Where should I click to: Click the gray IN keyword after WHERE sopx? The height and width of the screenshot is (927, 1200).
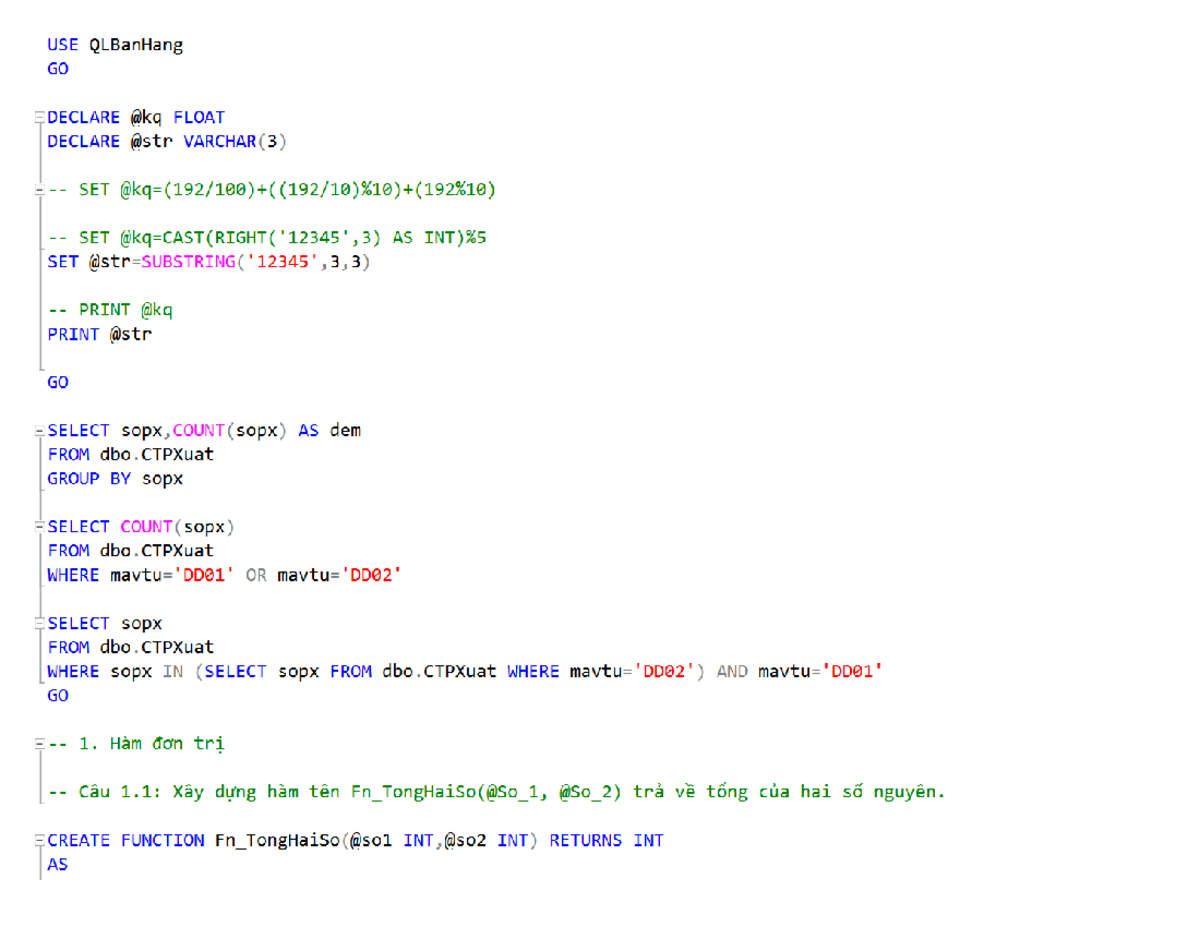click(x=173, y=671)
